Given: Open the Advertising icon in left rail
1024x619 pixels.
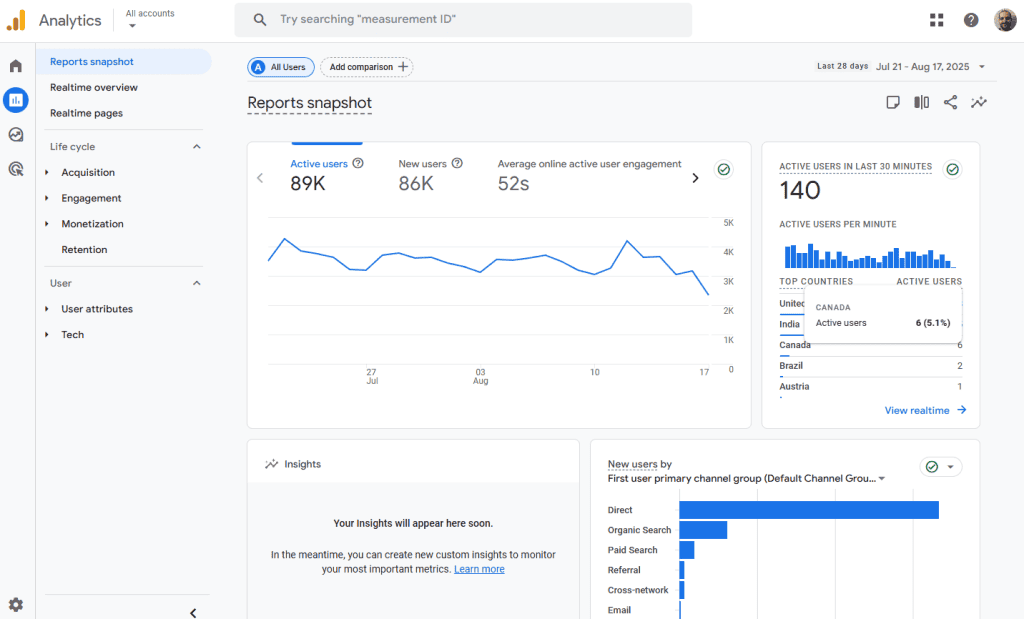Looking at the screenshot, I should pos(15,169).
